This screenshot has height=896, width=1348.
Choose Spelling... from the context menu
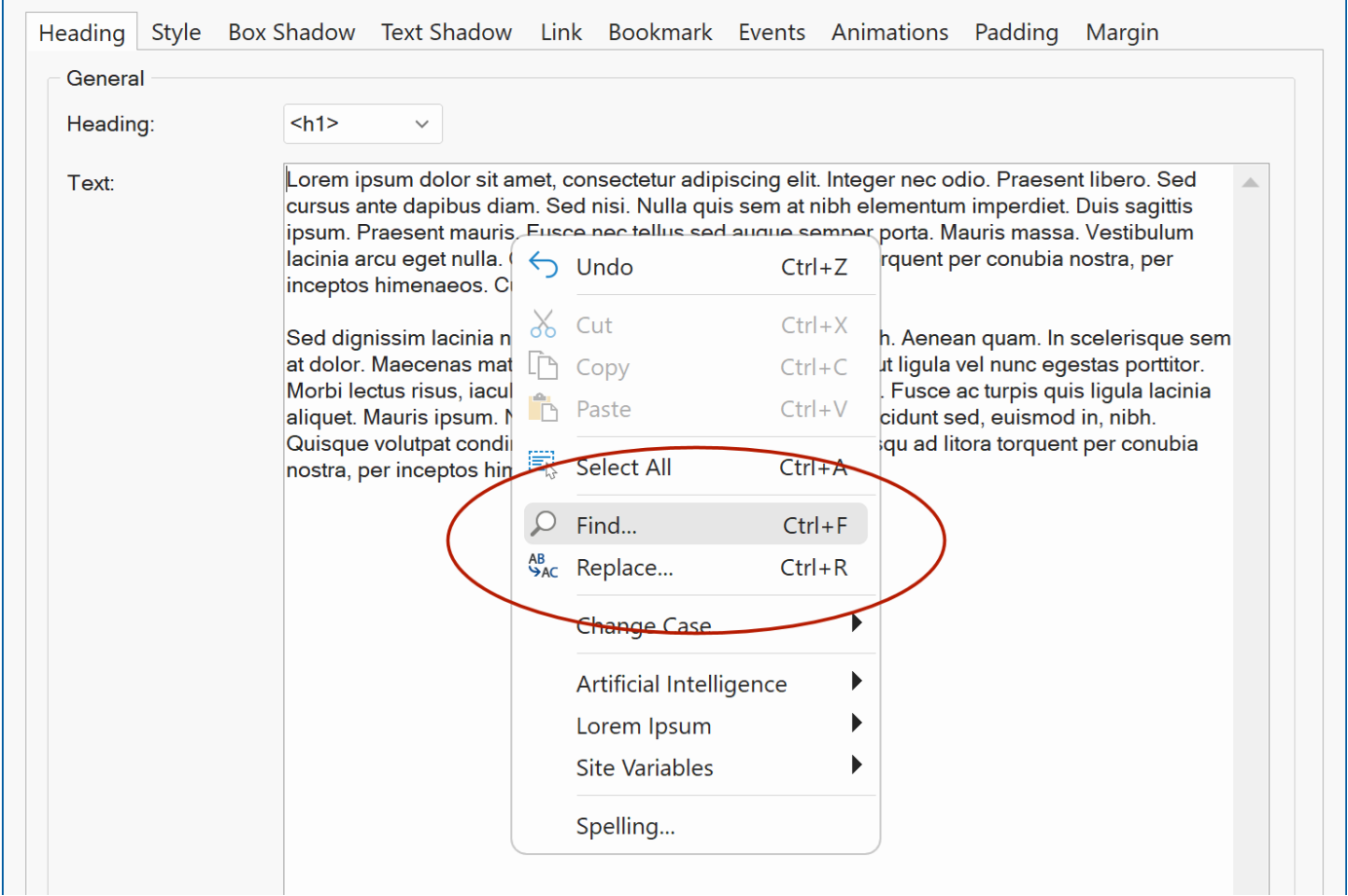click(x=625, y=826)
